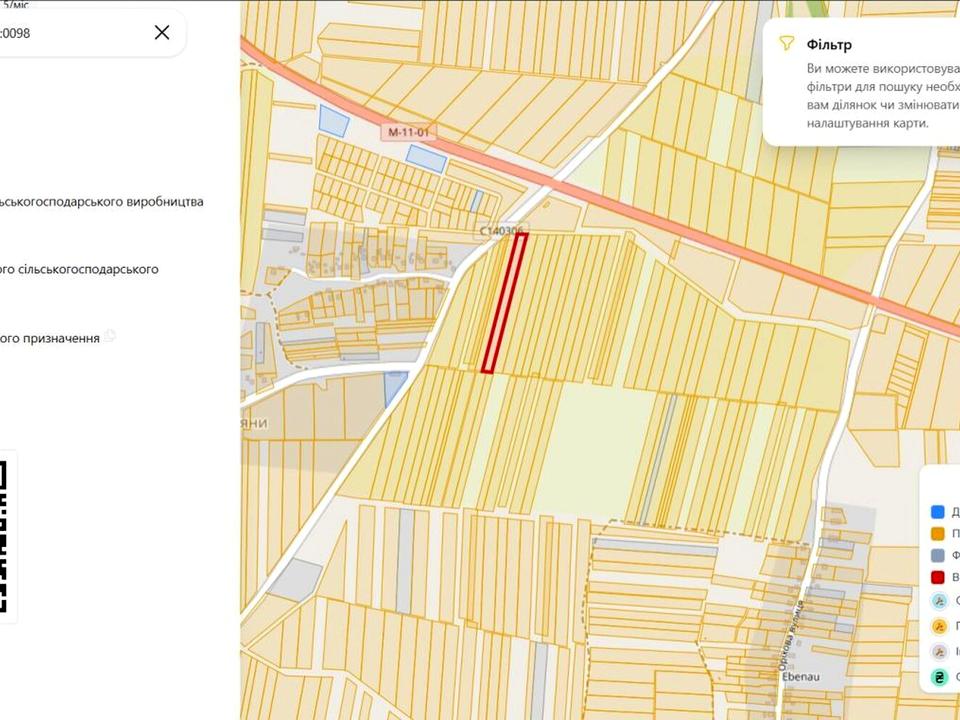Click the faint icon beside 'призначення' text

pos(110,336)
